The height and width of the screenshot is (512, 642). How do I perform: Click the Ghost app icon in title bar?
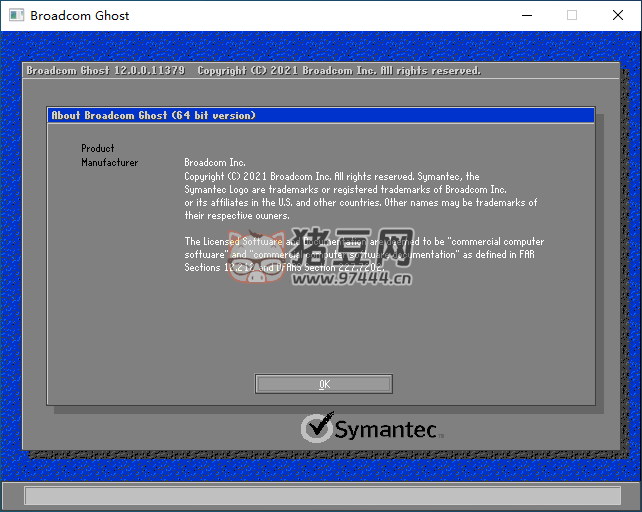[x=15, y=16]
